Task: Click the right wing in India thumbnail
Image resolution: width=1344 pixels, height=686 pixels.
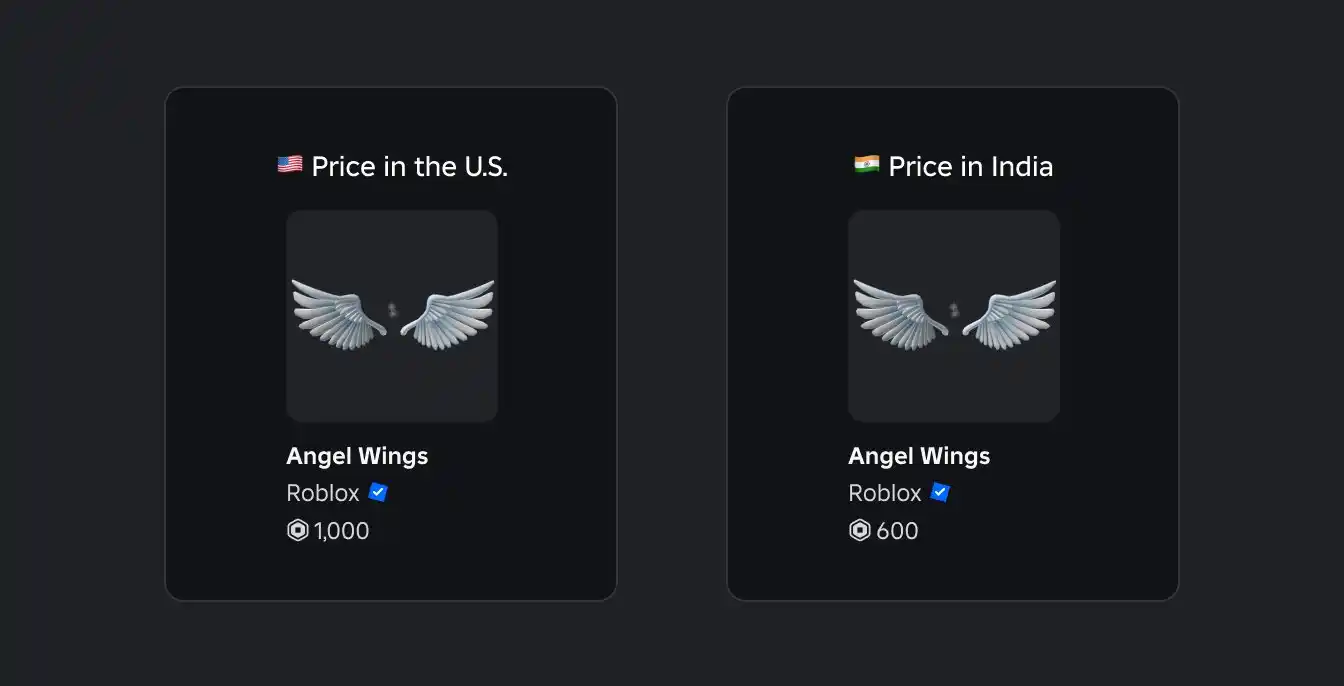Action: tap(1009, 314)
